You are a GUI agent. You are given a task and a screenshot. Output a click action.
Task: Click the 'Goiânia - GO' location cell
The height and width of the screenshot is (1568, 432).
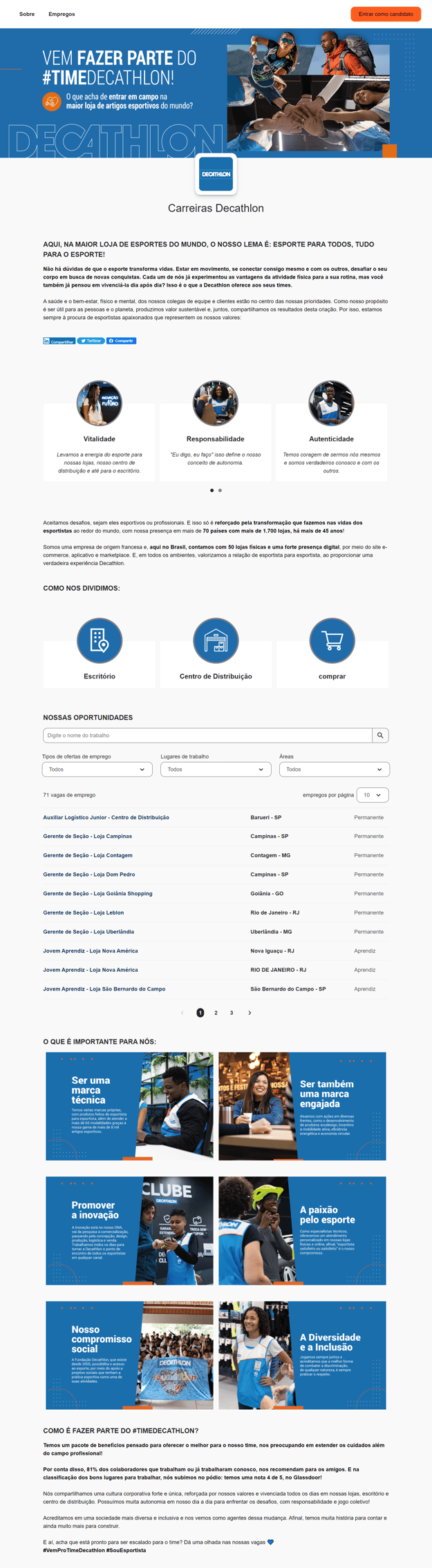coord(267,894)
